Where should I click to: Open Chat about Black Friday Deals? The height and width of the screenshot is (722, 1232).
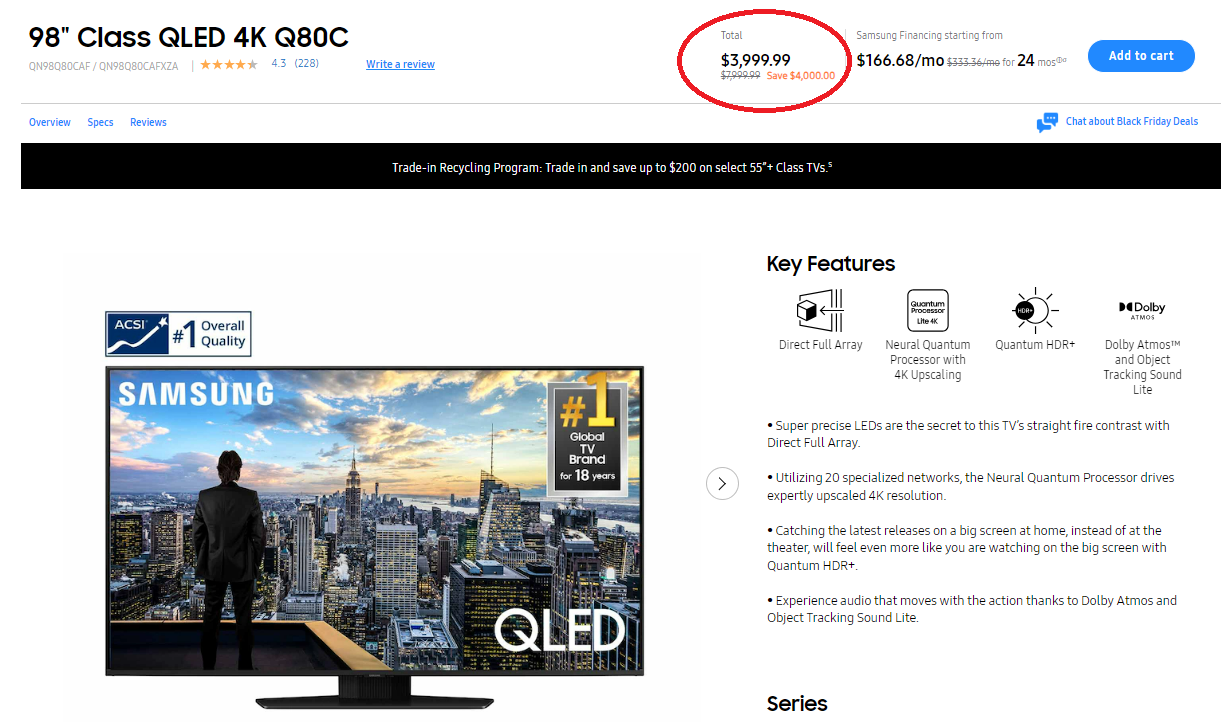coord(1131,122)
